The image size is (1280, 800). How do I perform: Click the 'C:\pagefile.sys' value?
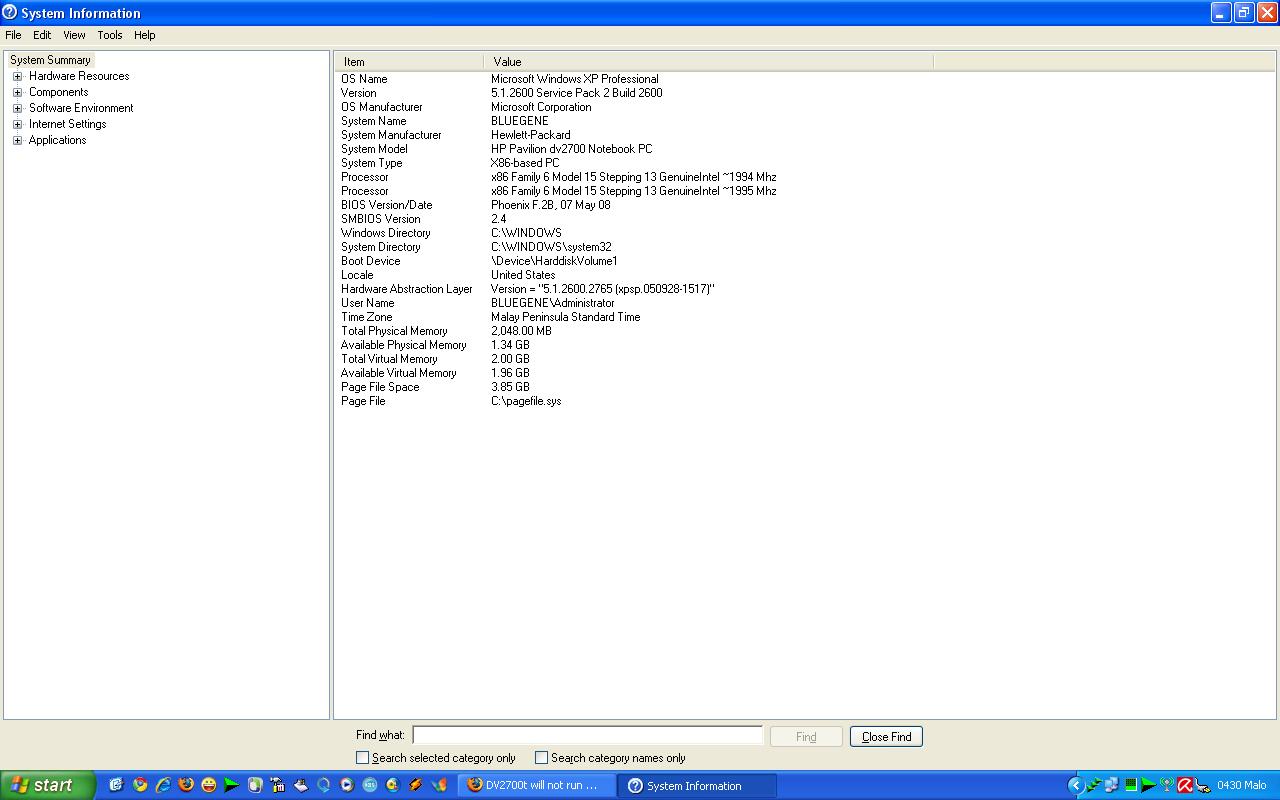point(526,401)
